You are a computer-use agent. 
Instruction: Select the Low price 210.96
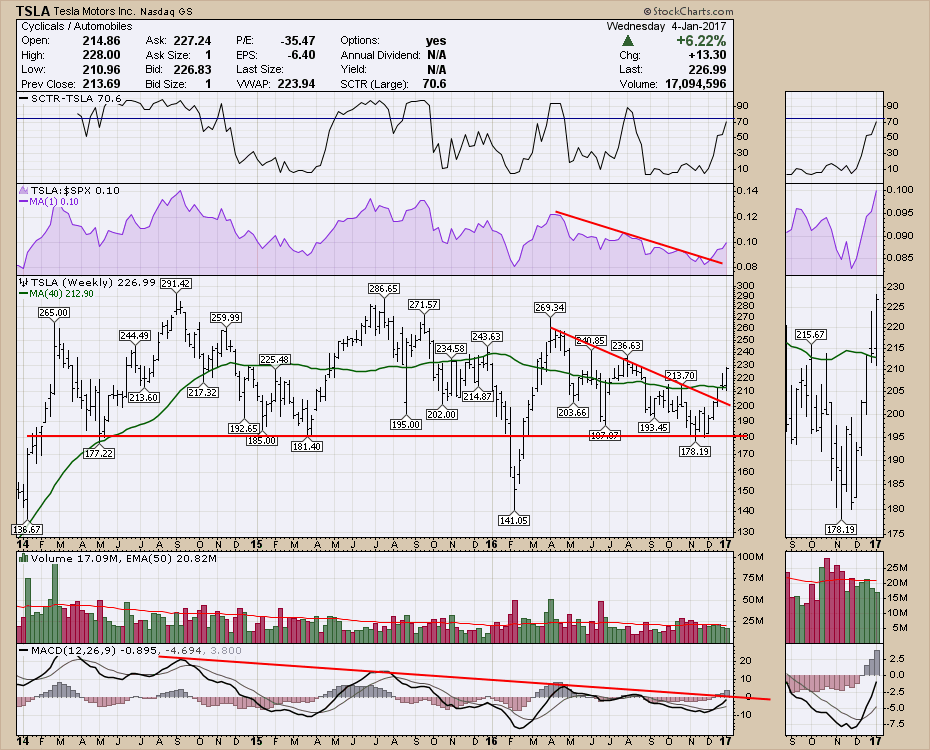(101, 69)
